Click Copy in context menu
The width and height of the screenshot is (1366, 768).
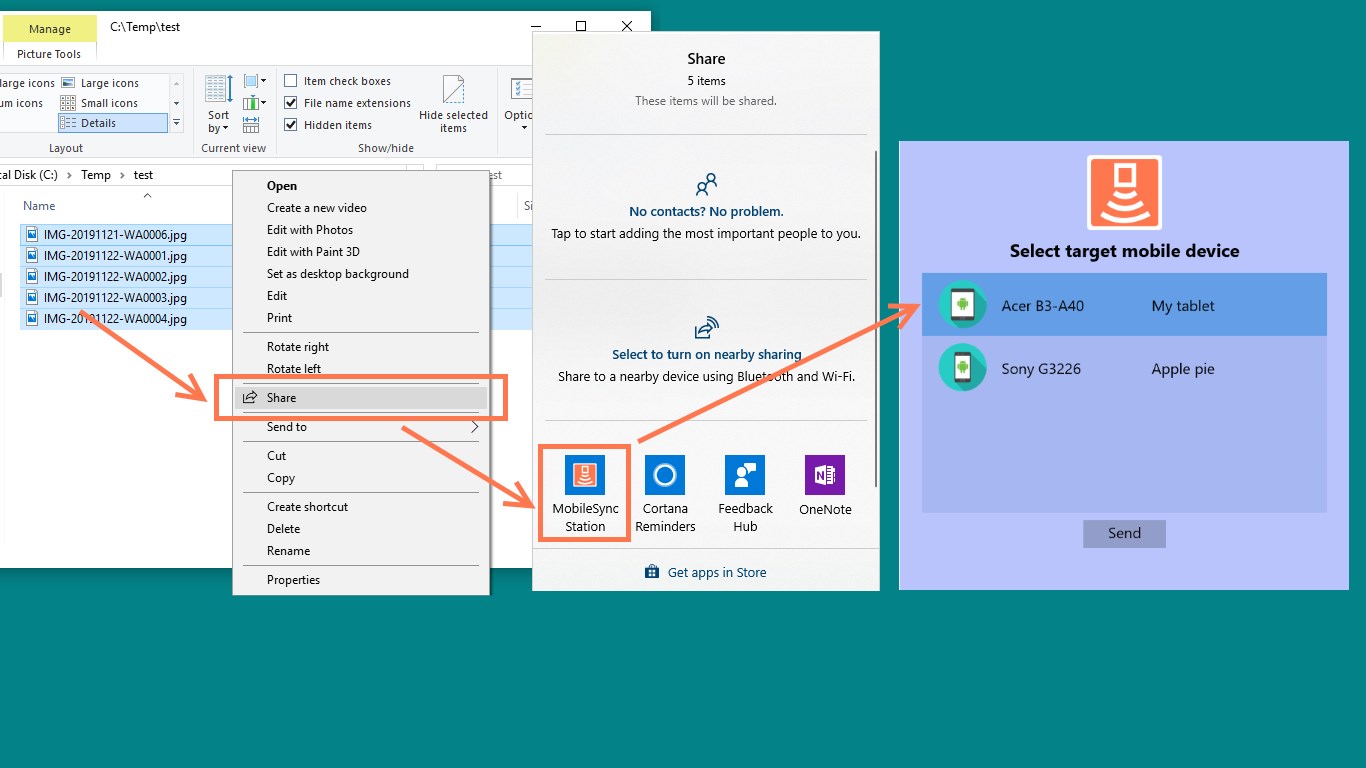coord(281,478)
